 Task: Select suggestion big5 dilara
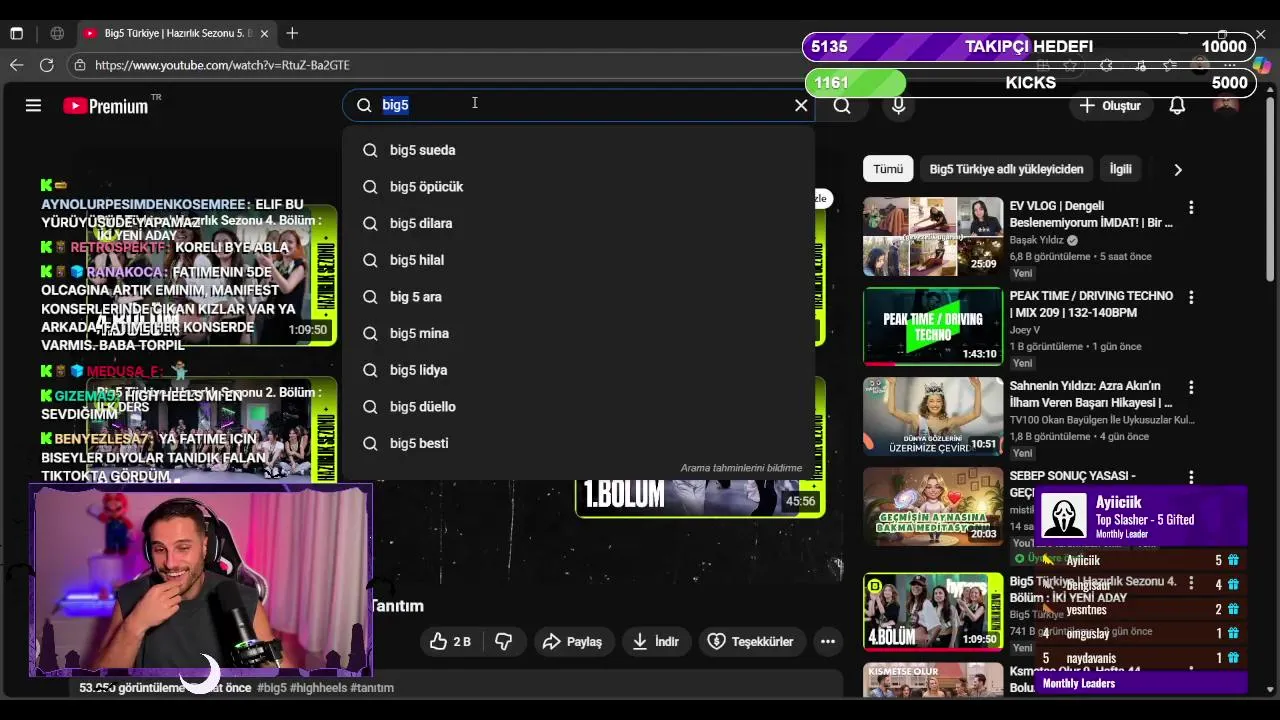coord(578,223)
